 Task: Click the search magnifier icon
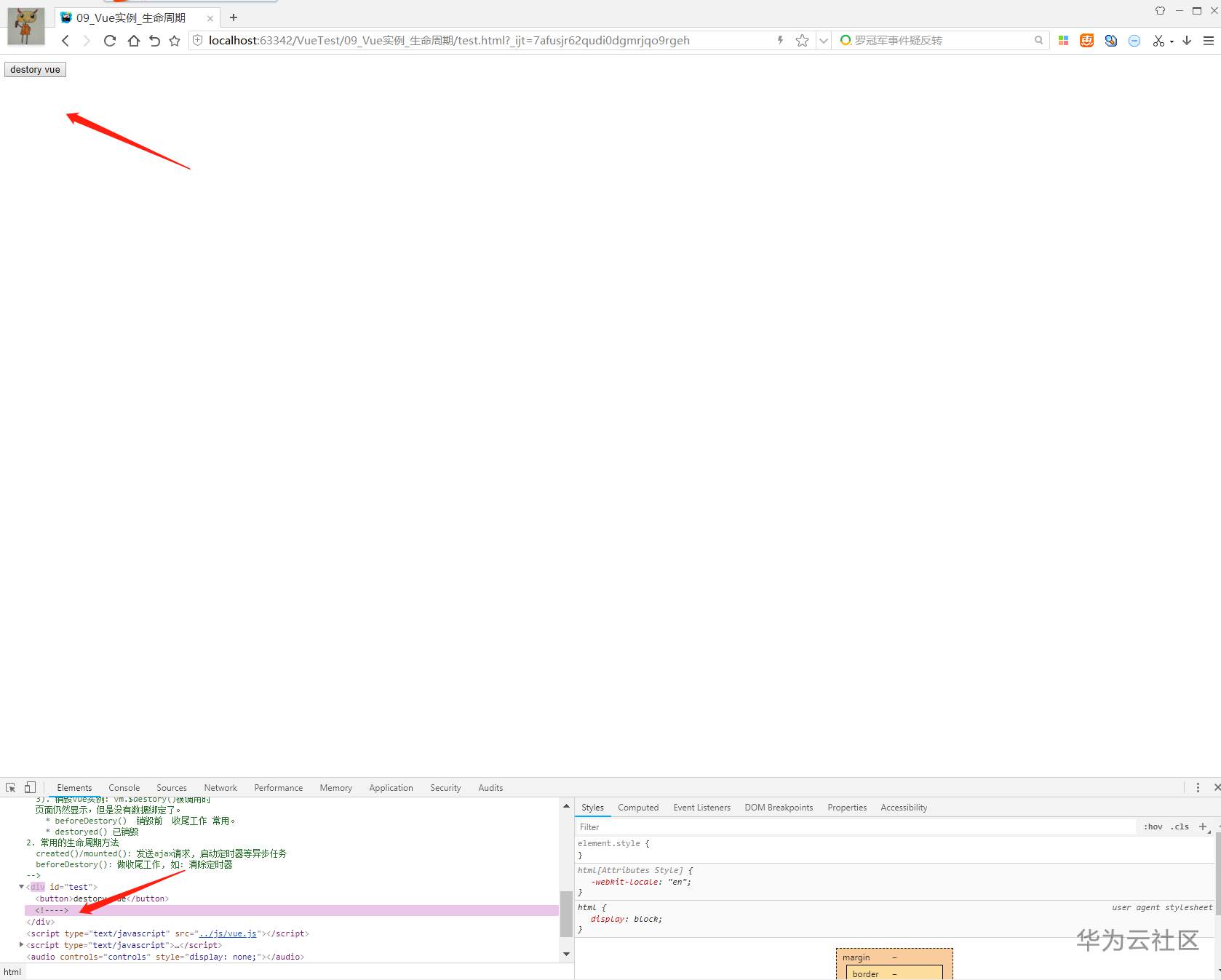(1038, 41)
